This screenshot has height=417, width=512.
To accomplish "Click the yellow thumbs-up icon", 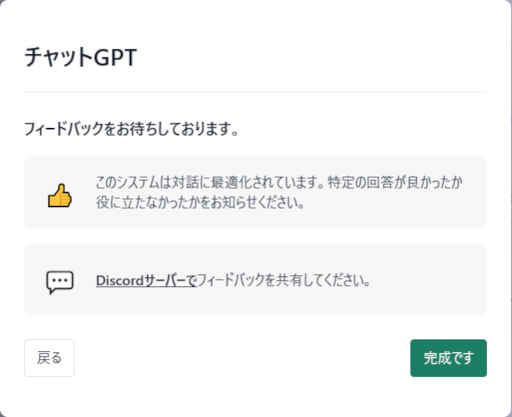I will [60, 196].
